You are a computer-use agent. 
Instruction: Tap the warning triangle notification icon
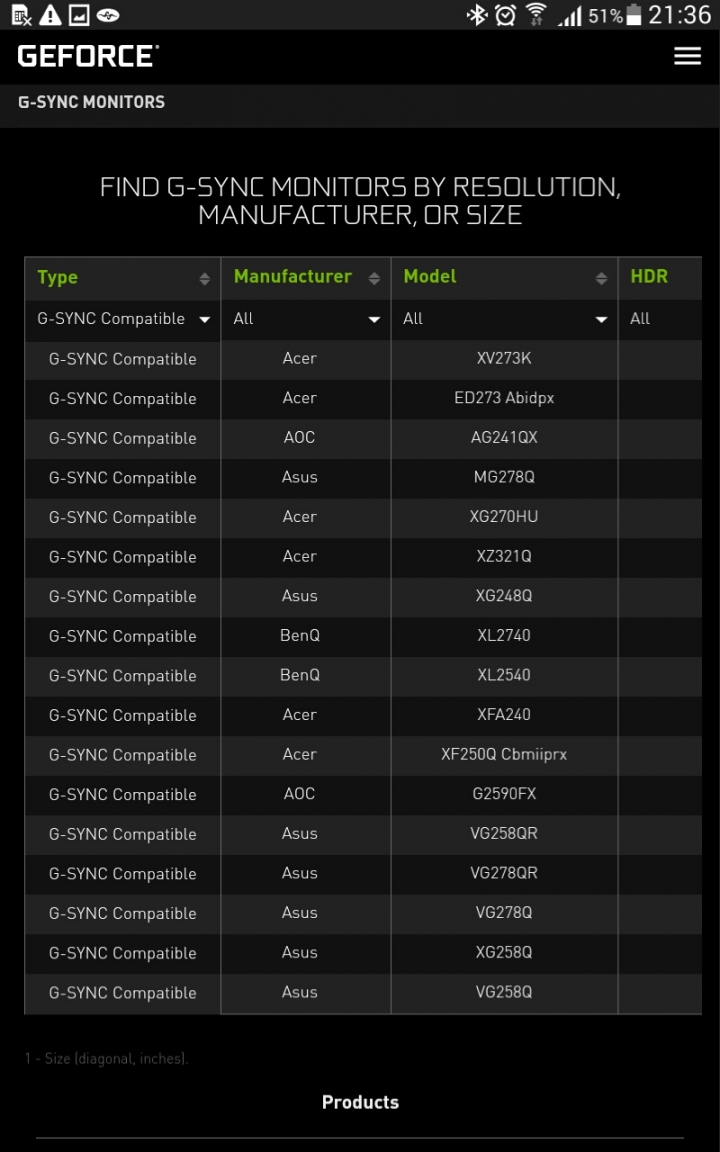click(50, 15)
